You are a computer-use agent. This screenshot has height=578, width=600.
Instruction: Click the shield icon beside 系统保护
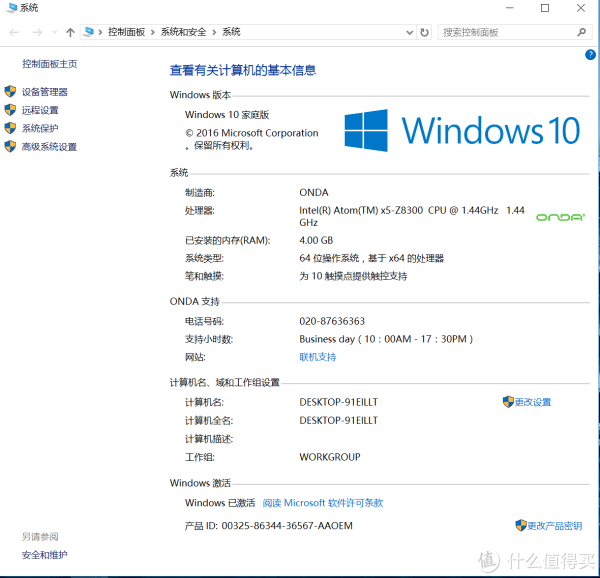(x=10, y=128)
